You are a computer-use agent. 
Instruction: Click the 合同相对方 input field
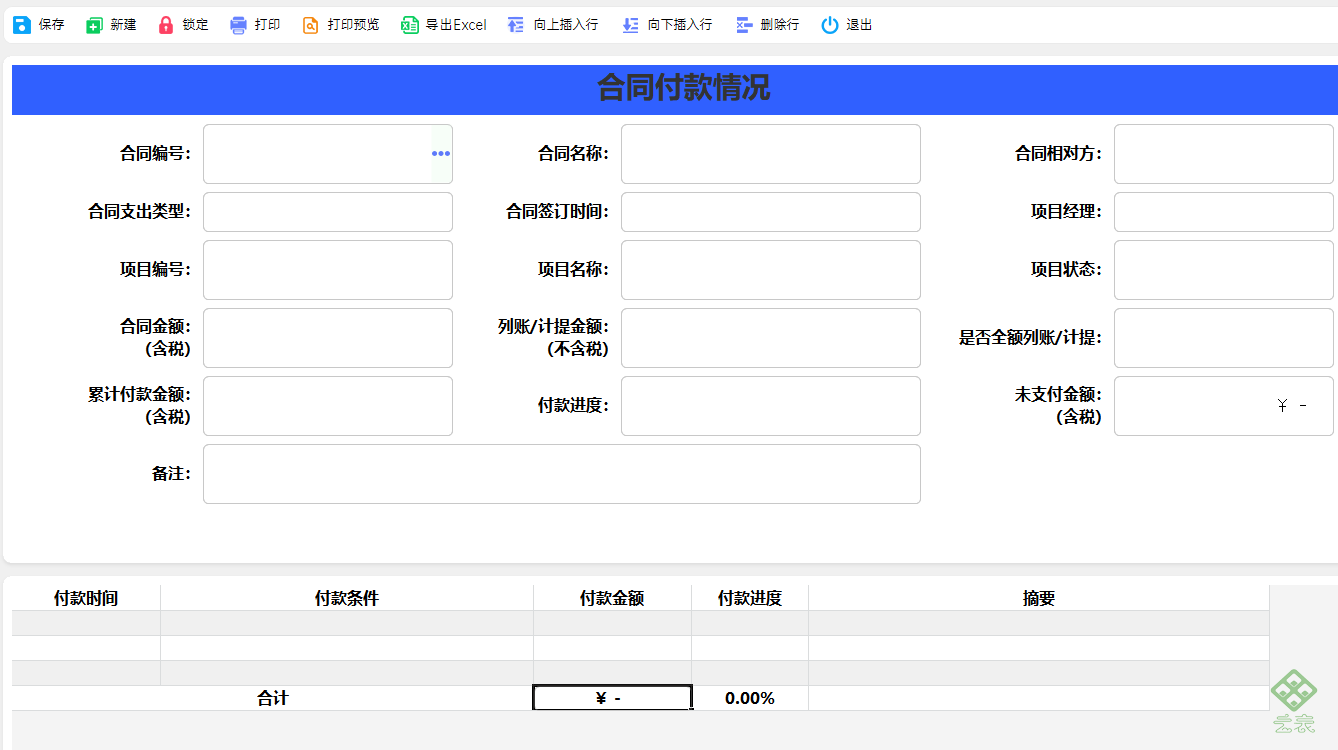click(x=1224, y=154)
